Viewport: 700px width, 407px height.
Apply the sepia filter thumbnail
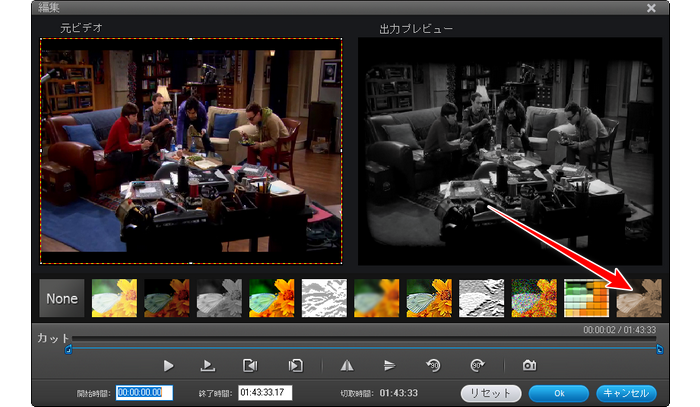[638, 298]
